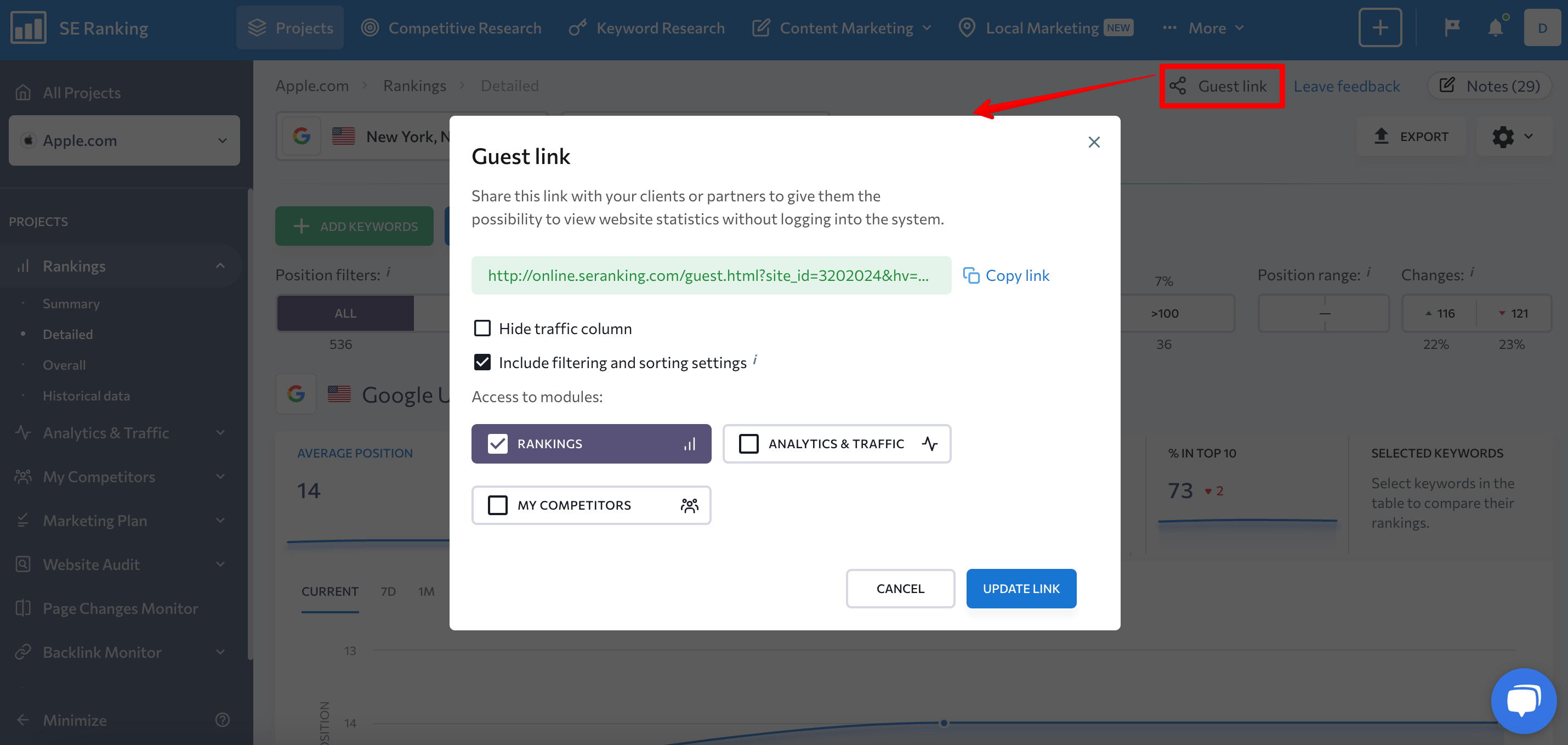Click the chart data point on position line
This screenshot has width=1568, height=745.
click(944, 723)
